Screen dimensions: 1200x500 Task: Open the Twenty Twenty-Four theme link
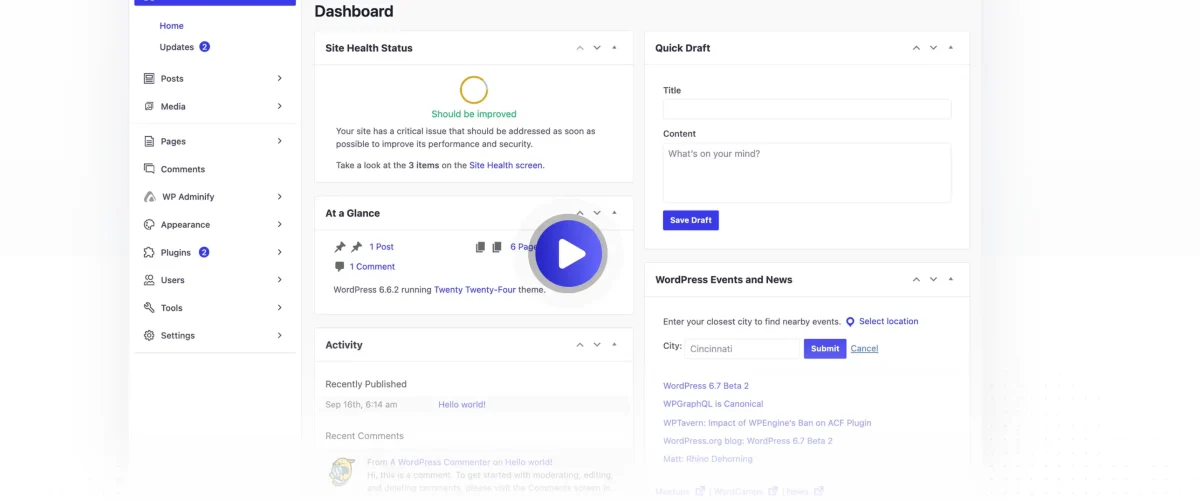[x=474, y=290]
